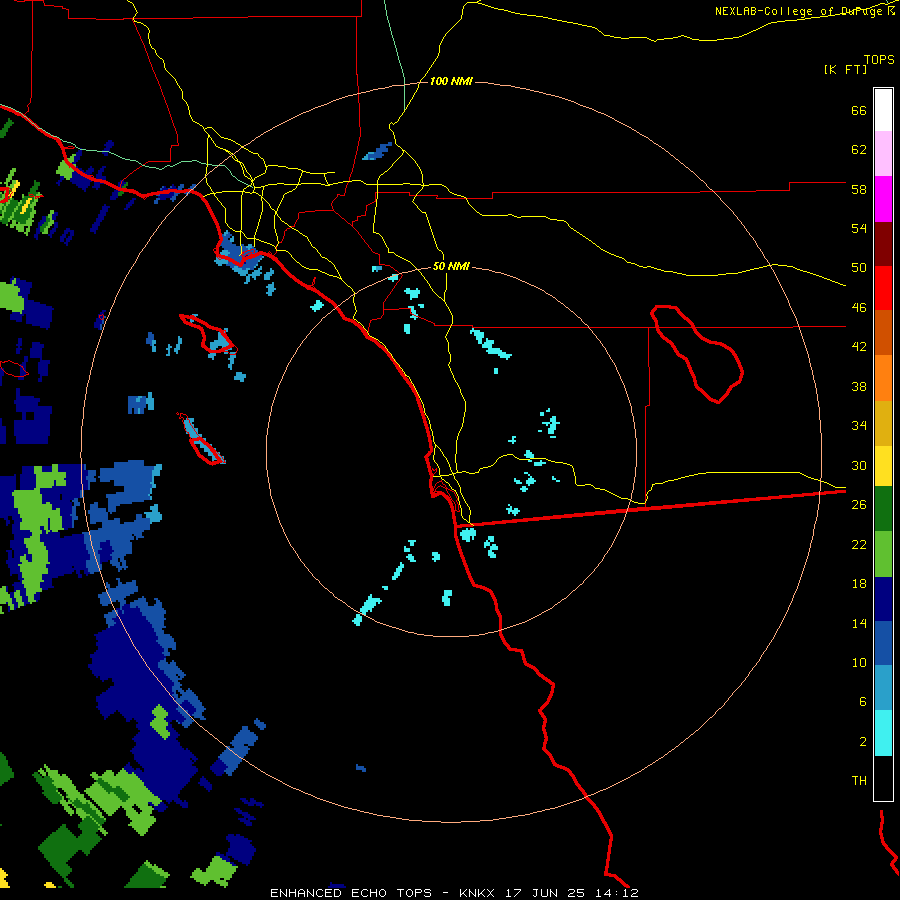Click the '58' legend value

tap(859, 189)
